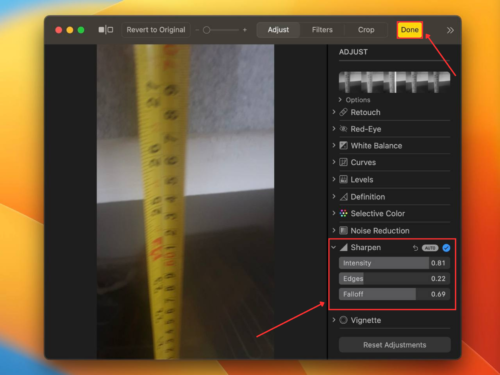Adjust the Sharpen Falloff slider
This screenshot has height=375, width=500.
pos(394,294)
